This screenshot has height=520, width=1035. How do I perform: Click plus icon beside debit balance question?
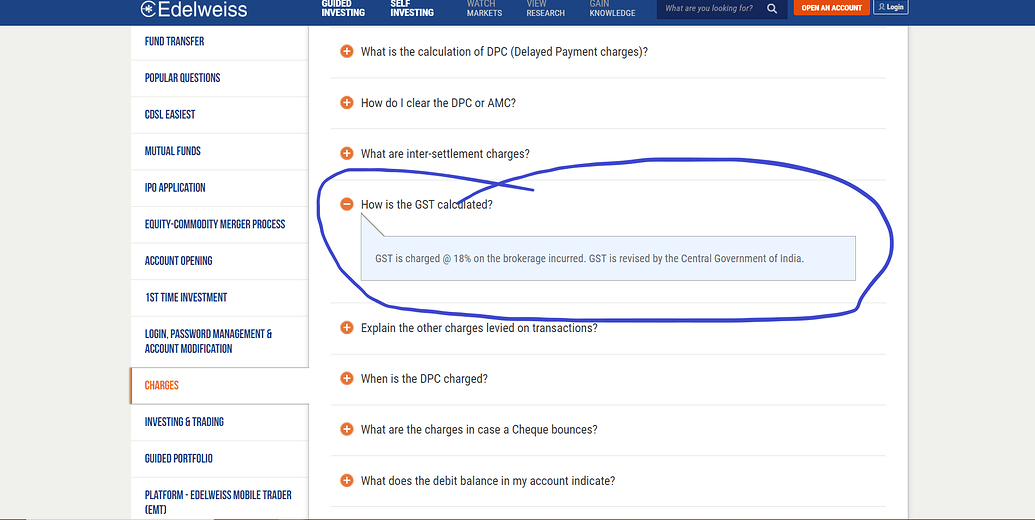coord(347,481)
